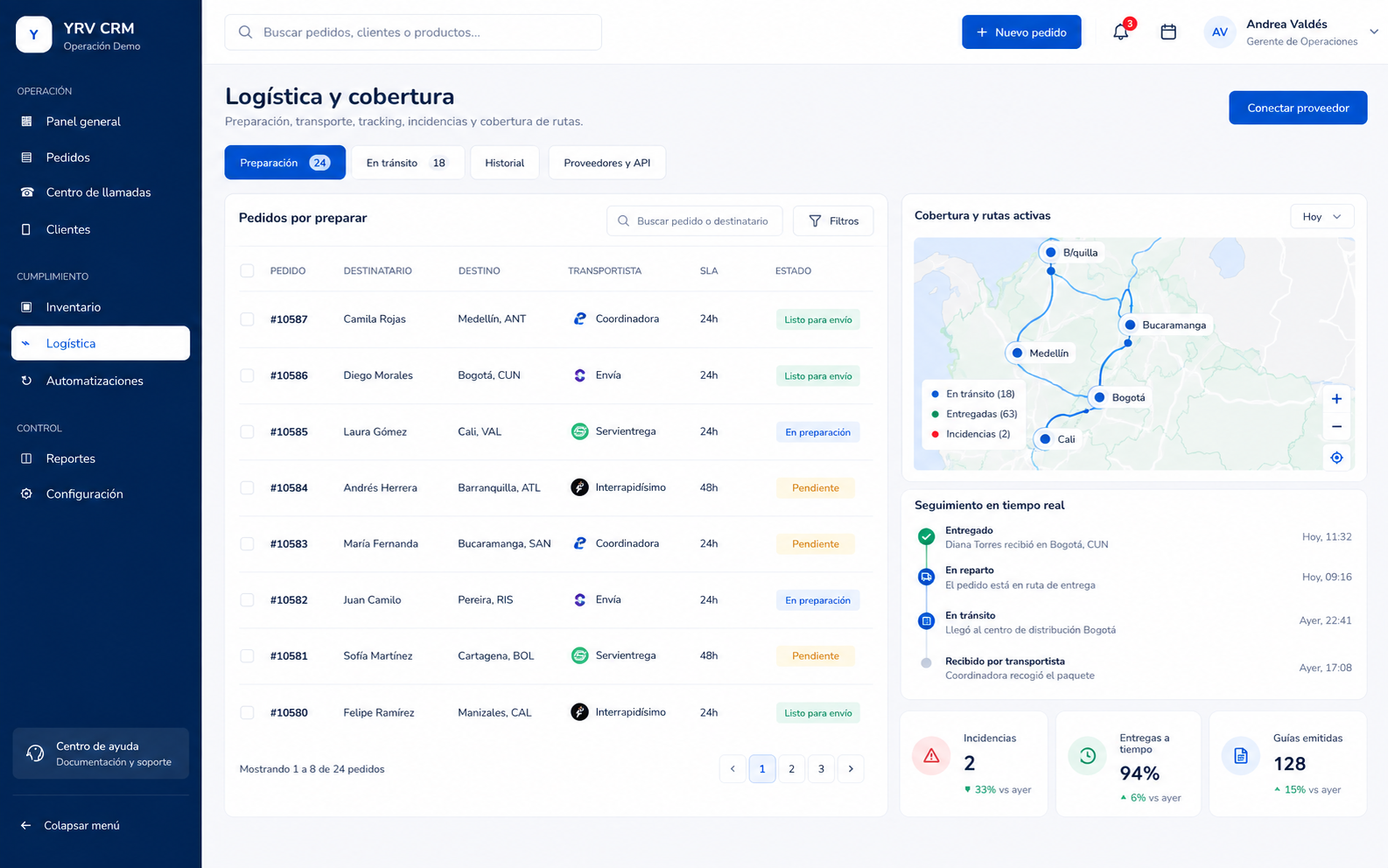Check the box for order #10586
This screenshot has height=868, width=1388.
pos(247,375)
